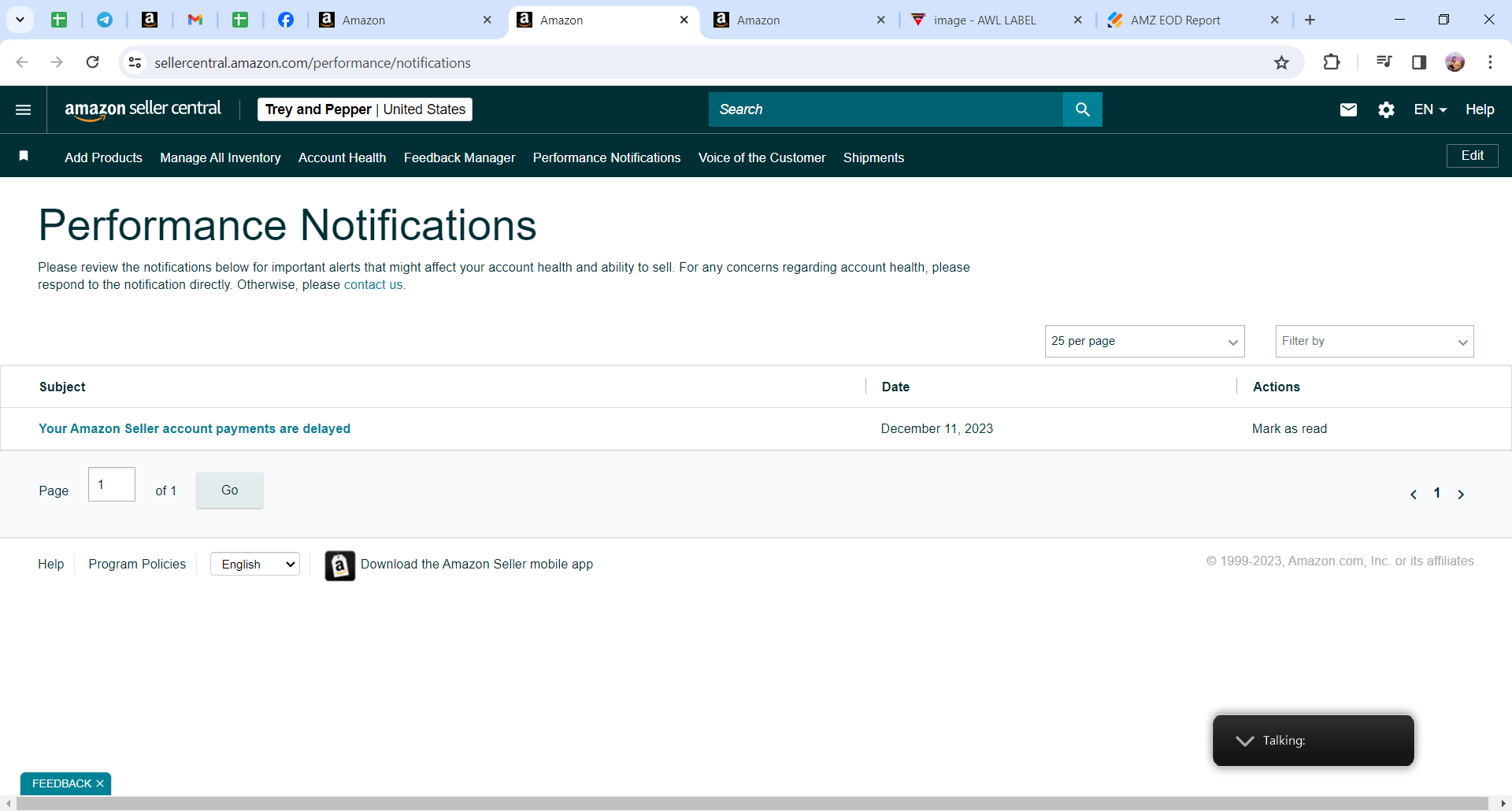The width and height of the screenshot is (1512, 811).
Task: Click the bookmark flag icon in nav bar
Action: [24, 156]
